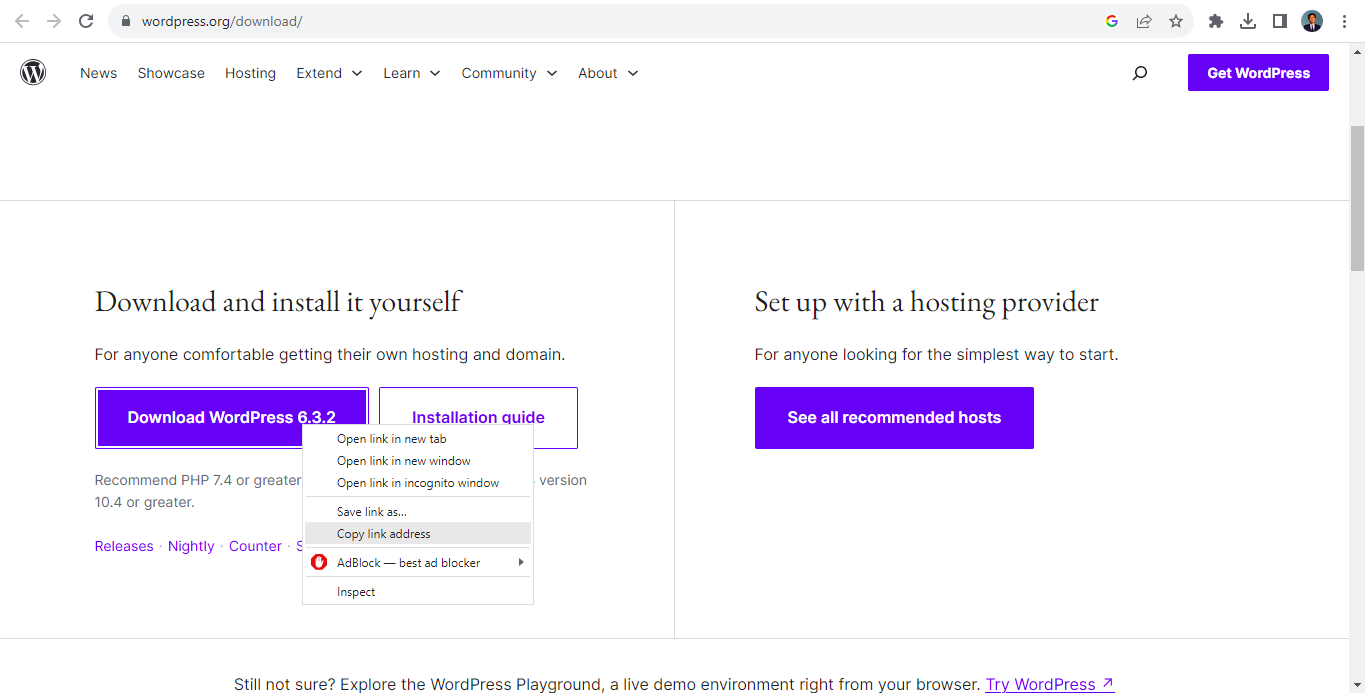Open the Releases link

[x=124, y=546]
